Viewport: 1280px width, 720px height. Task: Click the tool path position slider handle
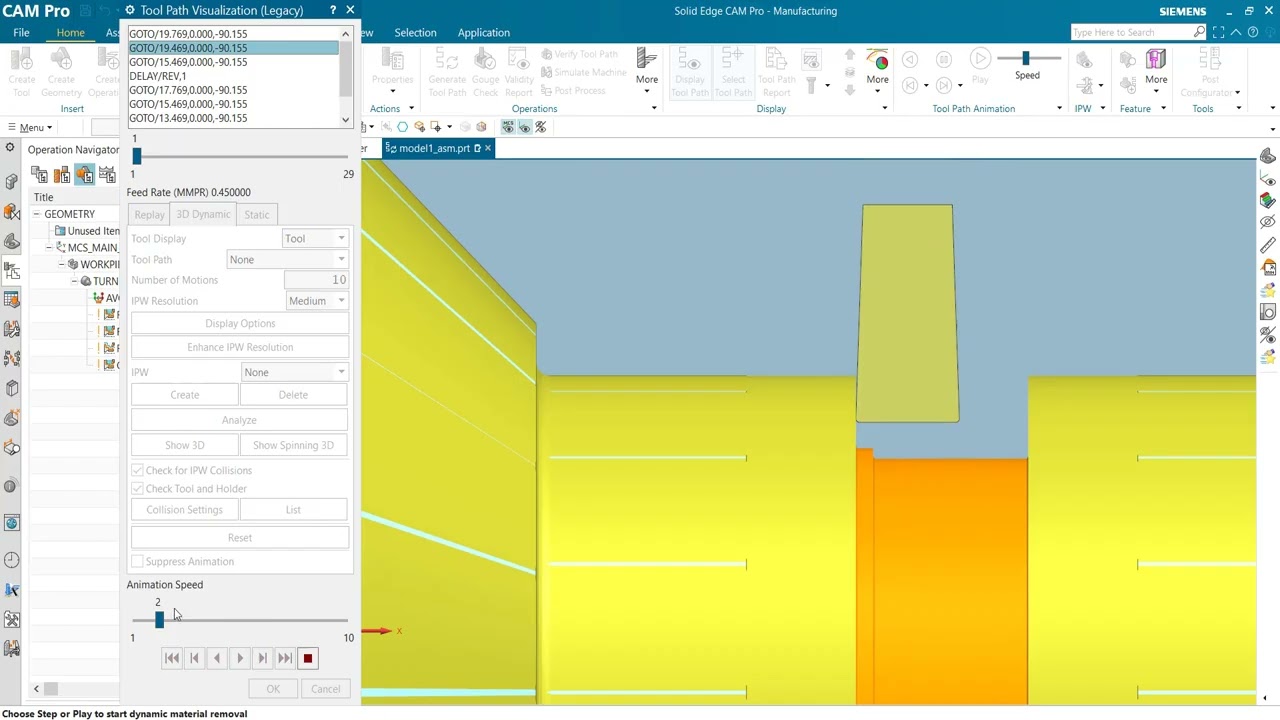[136, 156]
